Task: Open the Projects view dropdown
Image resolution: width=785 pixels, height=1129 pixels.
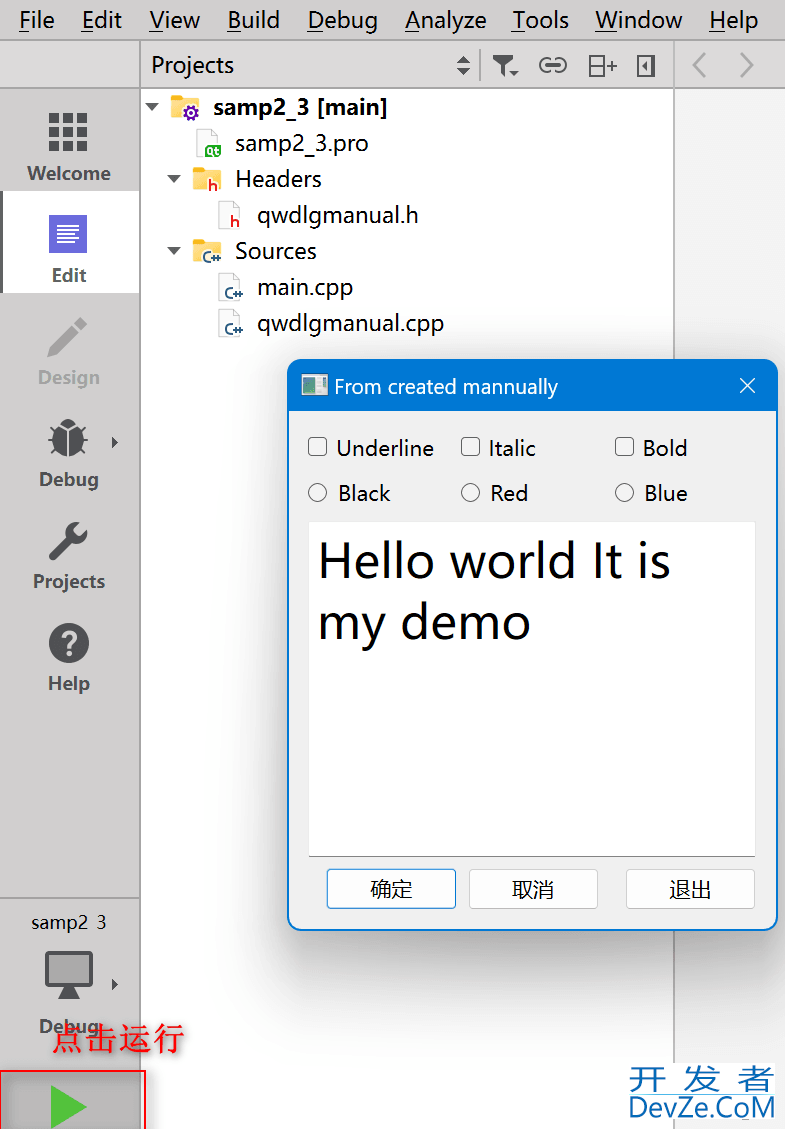Action: click(463, 66)
